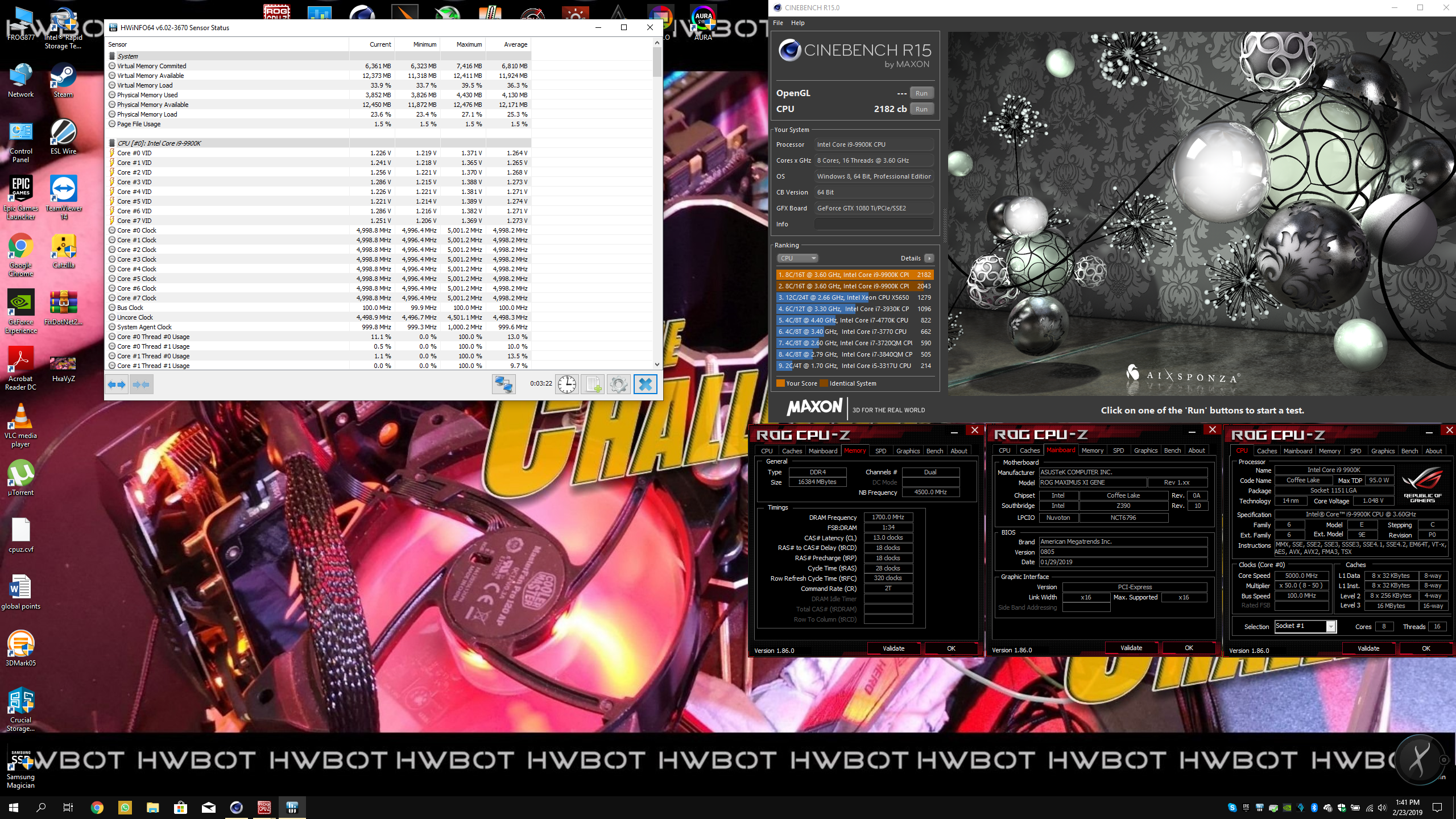Open the Bluetooth tray icon
Image resolution: width=1456 pixels, height=819 pixels.
click(1314, 808)
